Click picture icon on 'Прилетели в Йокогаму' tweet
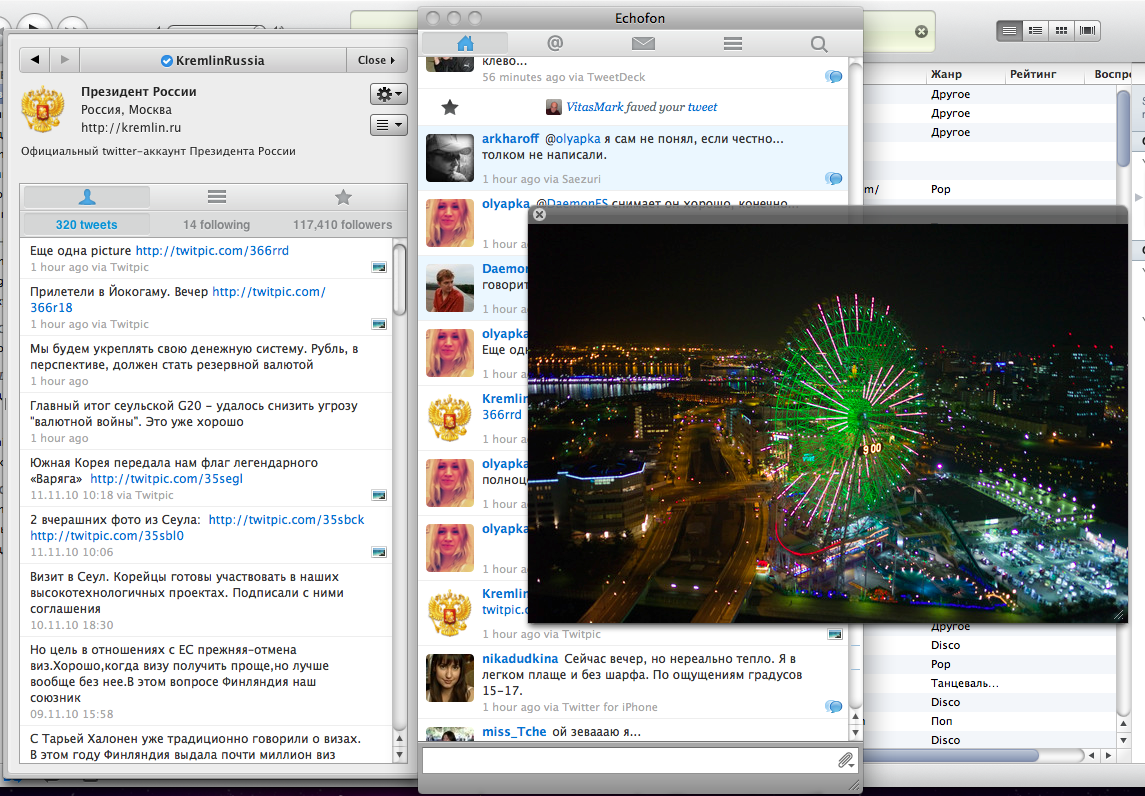Image resolution: width=1145 pixels, height=796 pixels. [x=379, y=324]
